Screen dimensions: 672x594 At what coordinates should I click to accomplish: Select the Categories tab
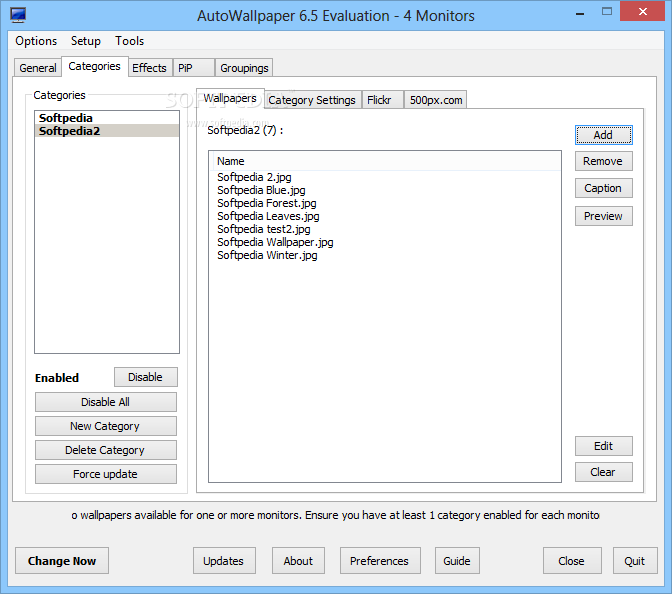[94, 66]
